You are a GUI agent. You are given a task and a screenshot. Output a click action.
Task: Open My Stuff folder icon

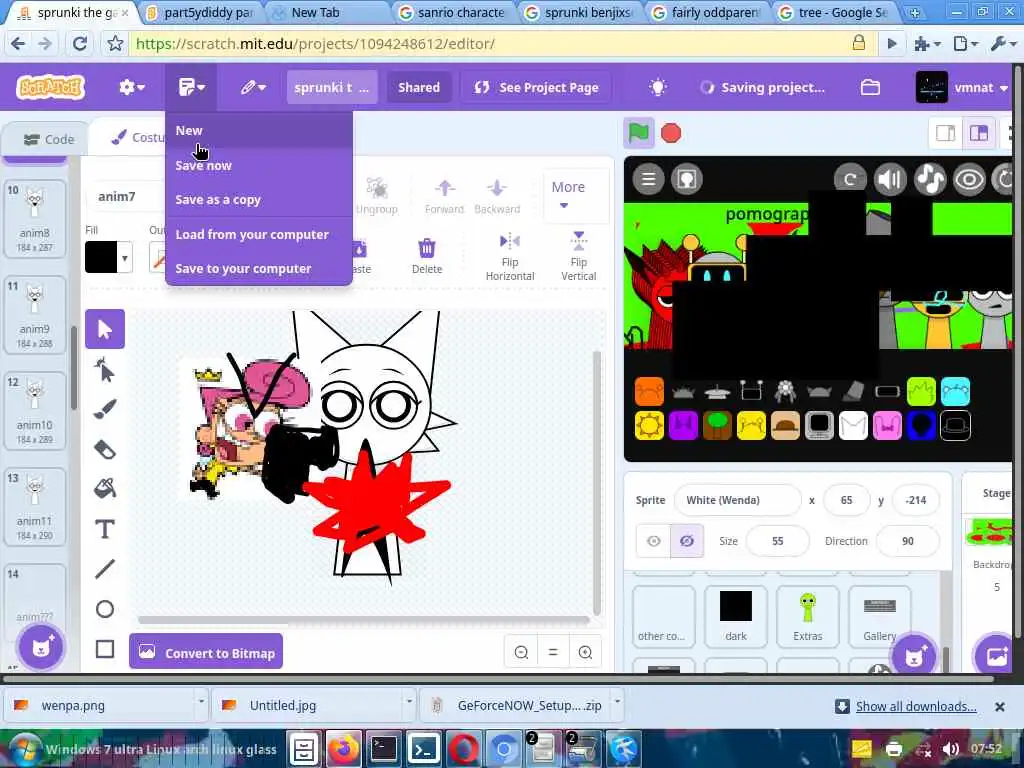click(870, 87)
